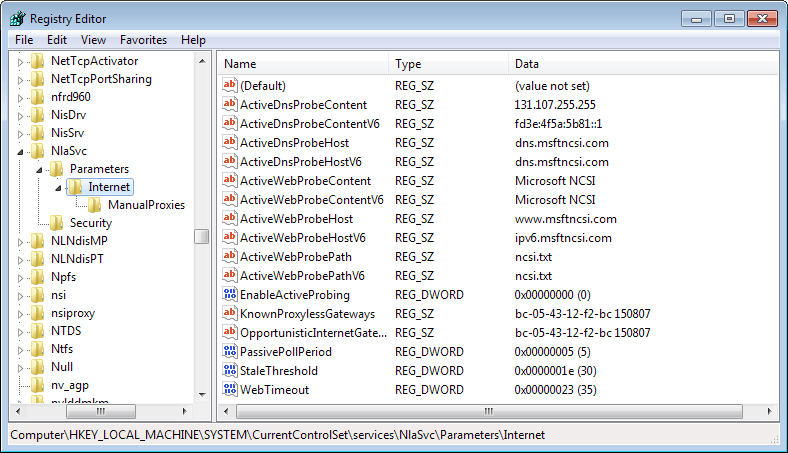Click the string icon beside ActiveWebProbeHostV6
This screenshot has height=453, width=788.
click(x=230, y=237)
